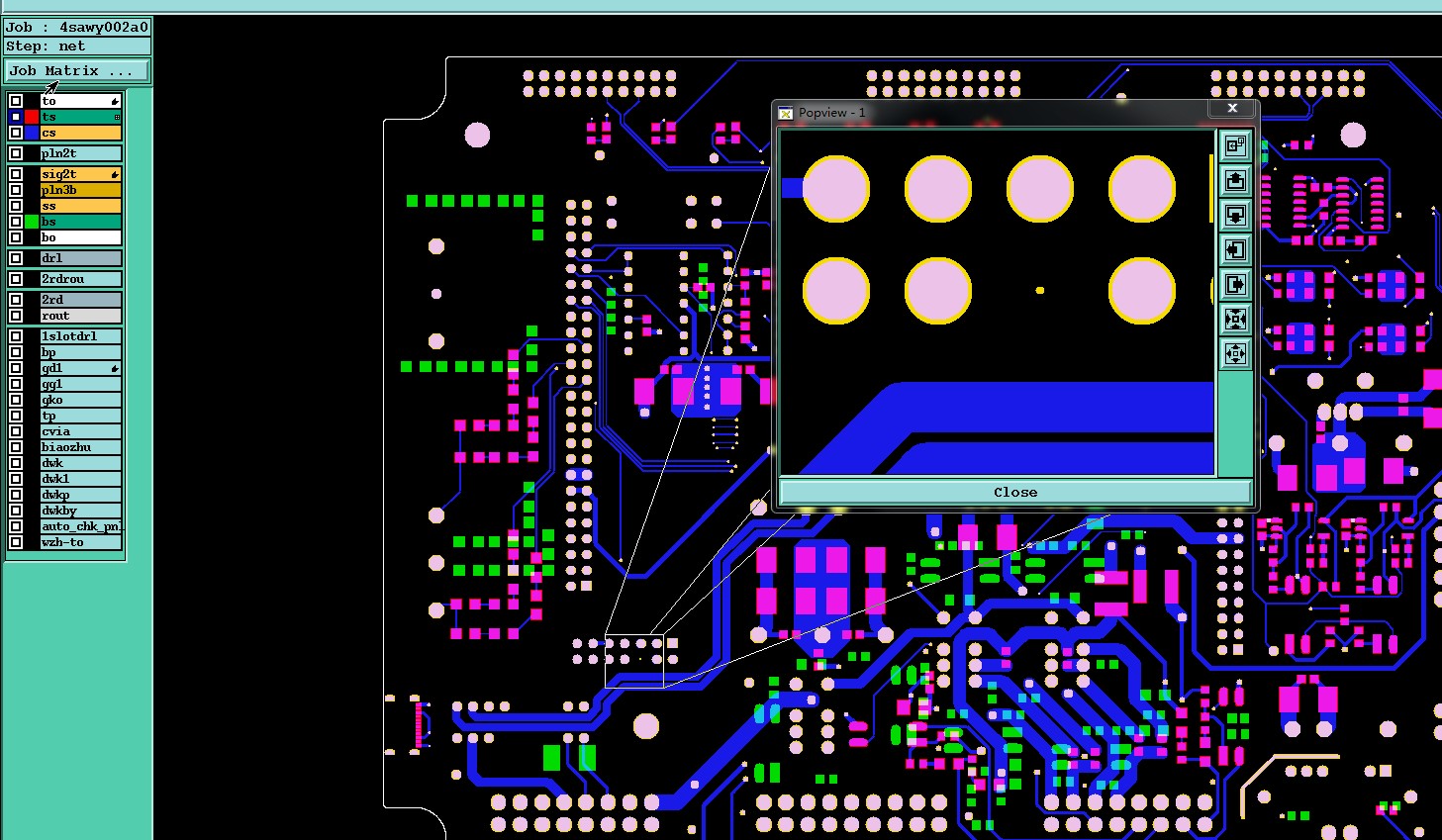Toggle the checkbox for layer to

(x=16, y=101)
